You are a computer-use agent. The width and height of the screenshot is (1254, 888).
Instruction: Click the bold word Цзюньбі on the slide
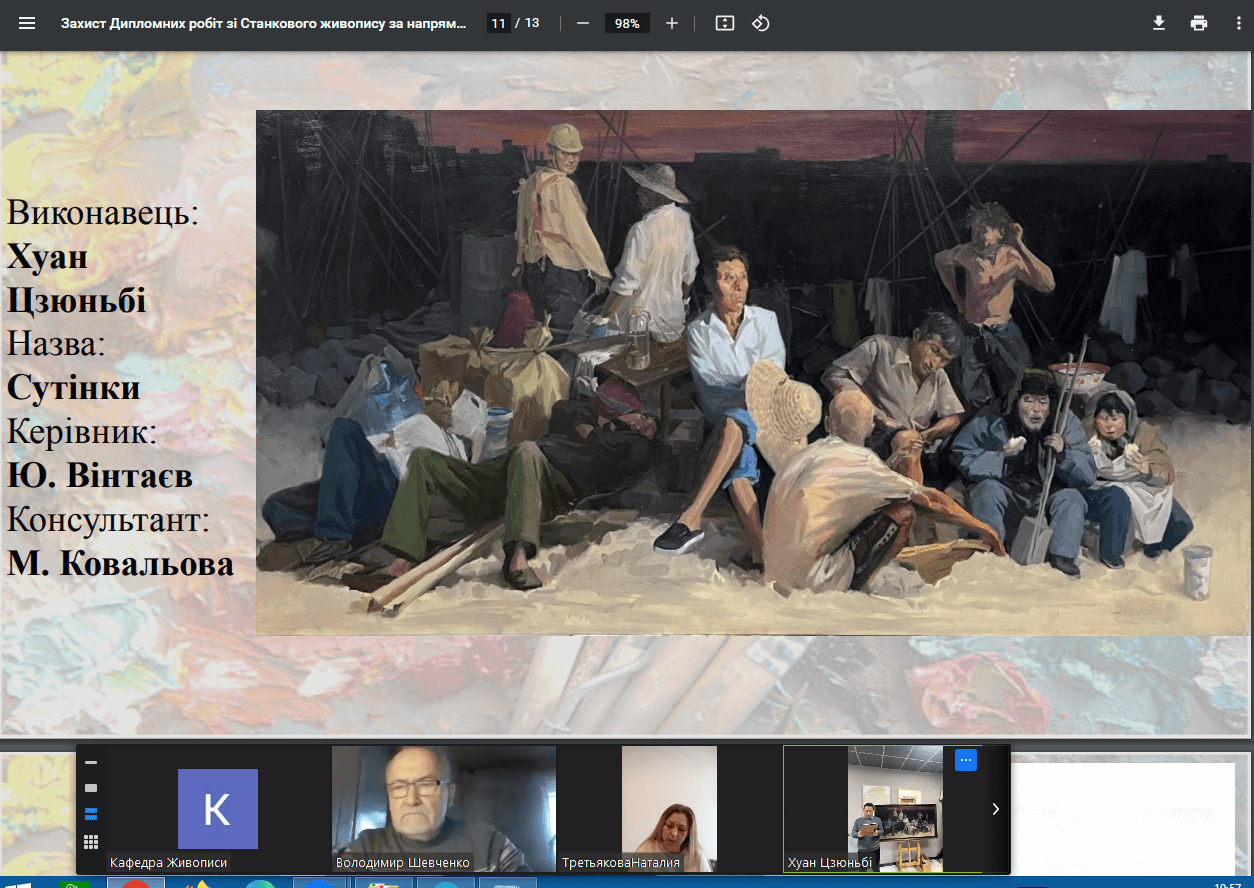point(76,301)
